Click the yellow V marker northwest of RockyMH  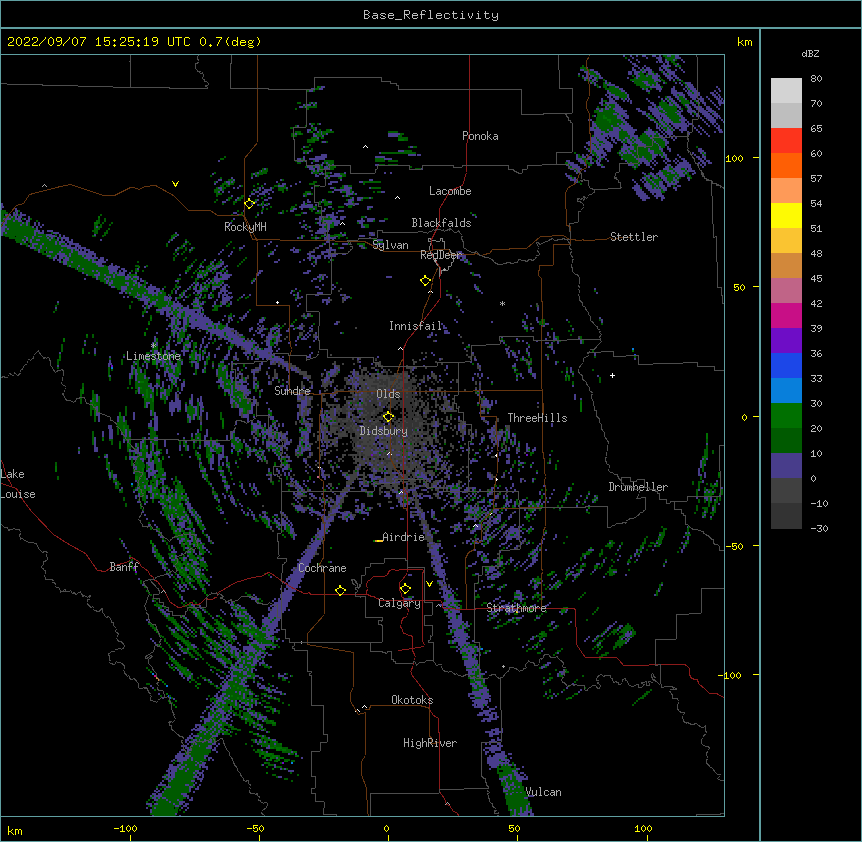(x=175, y=184)
